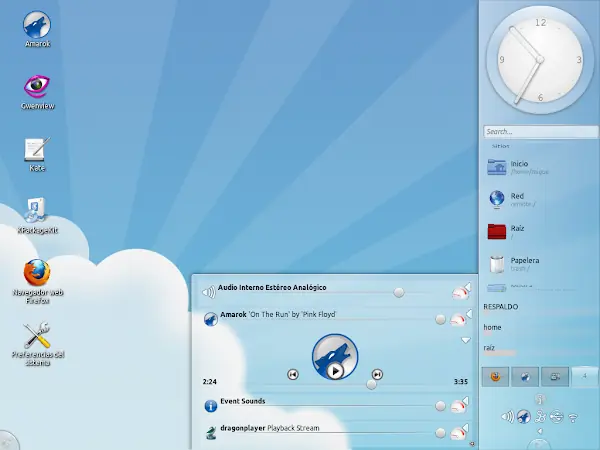Click the tiny settings icon at mixer corner
Screen dimensions: 600x450
tap(472, 444)
